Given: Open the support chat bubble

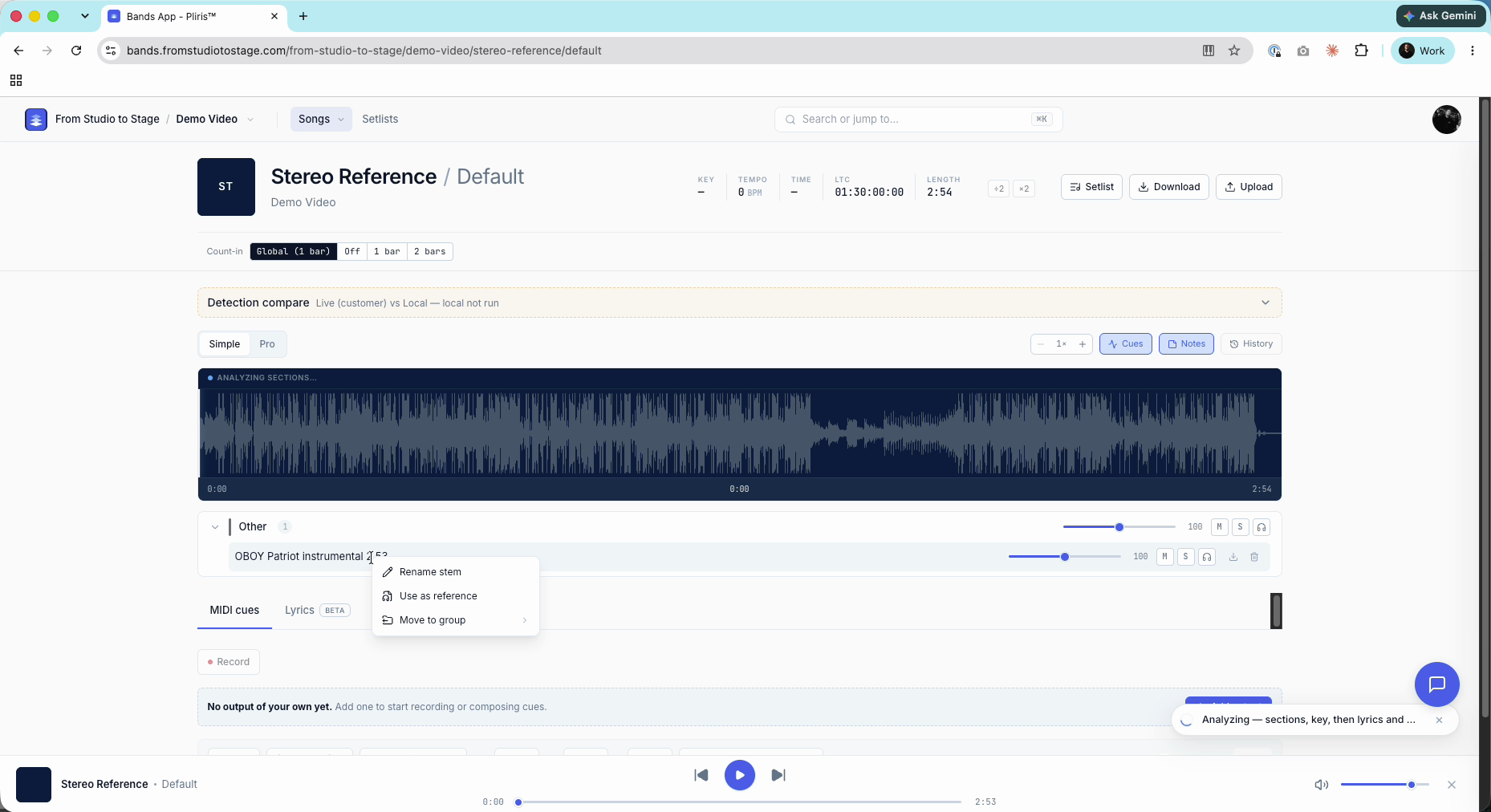Looking at the screenshot, I should coord(1436,684).
